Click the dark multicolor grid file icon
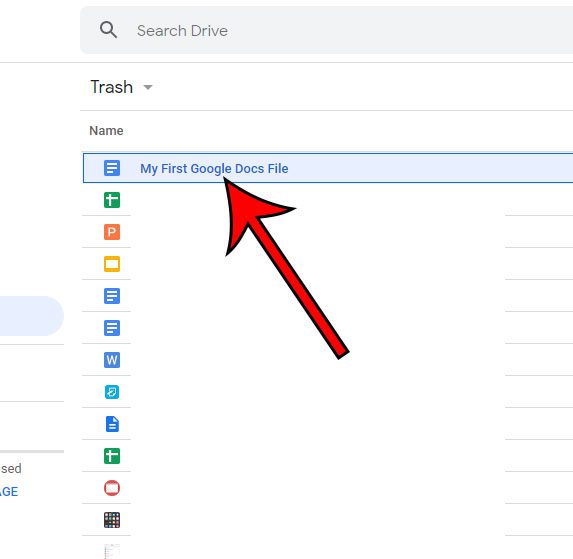Screen dimensions: 573x559 click(112, 520)
